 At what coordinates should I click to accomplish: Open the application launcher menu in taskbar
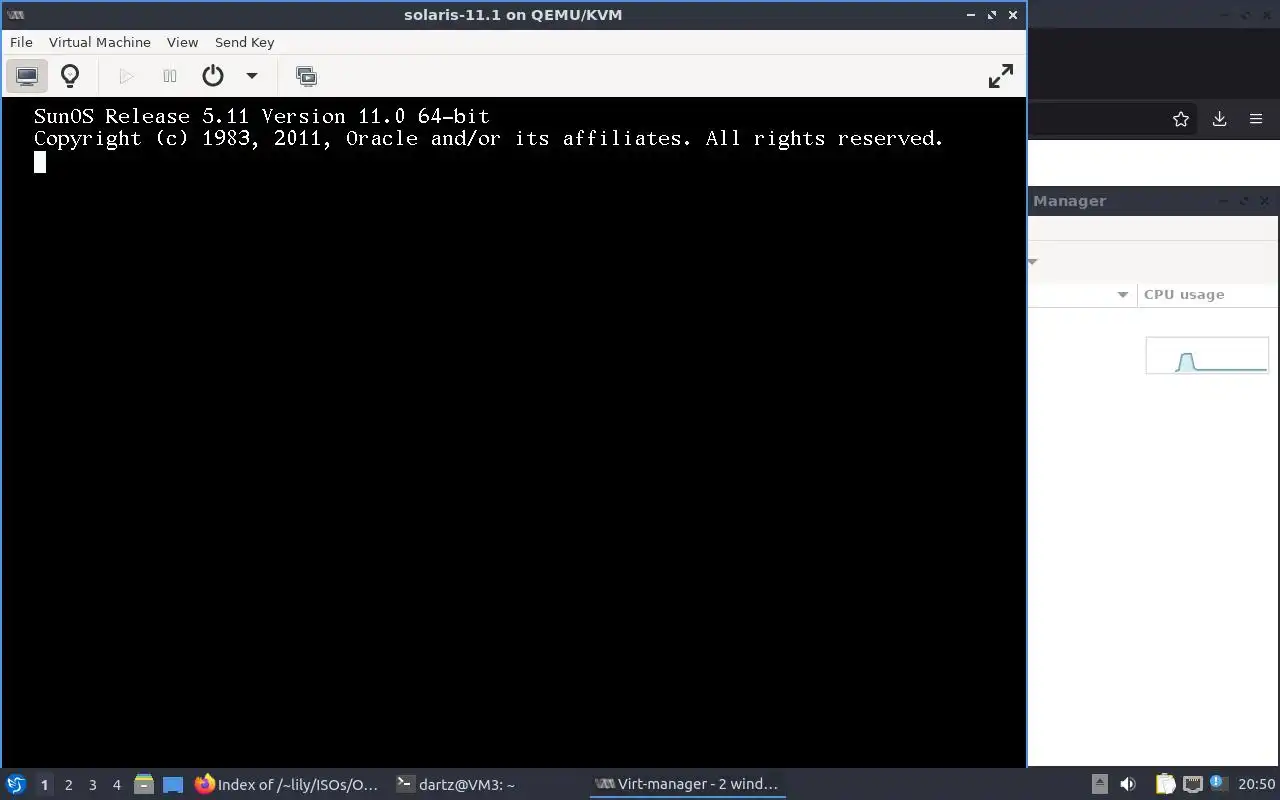15,784
